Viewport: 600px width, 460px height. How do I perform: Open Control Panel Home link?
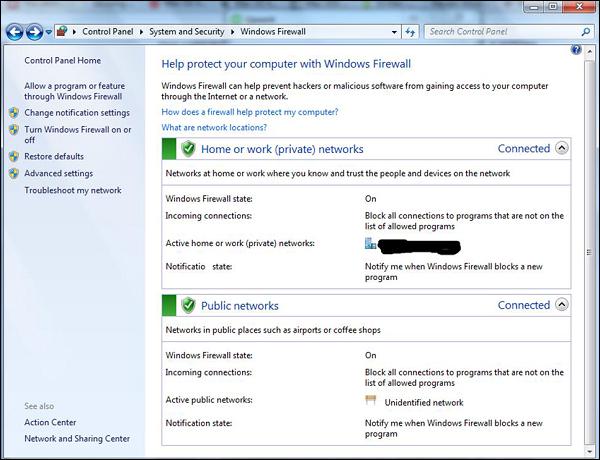(x=63, y=60)
